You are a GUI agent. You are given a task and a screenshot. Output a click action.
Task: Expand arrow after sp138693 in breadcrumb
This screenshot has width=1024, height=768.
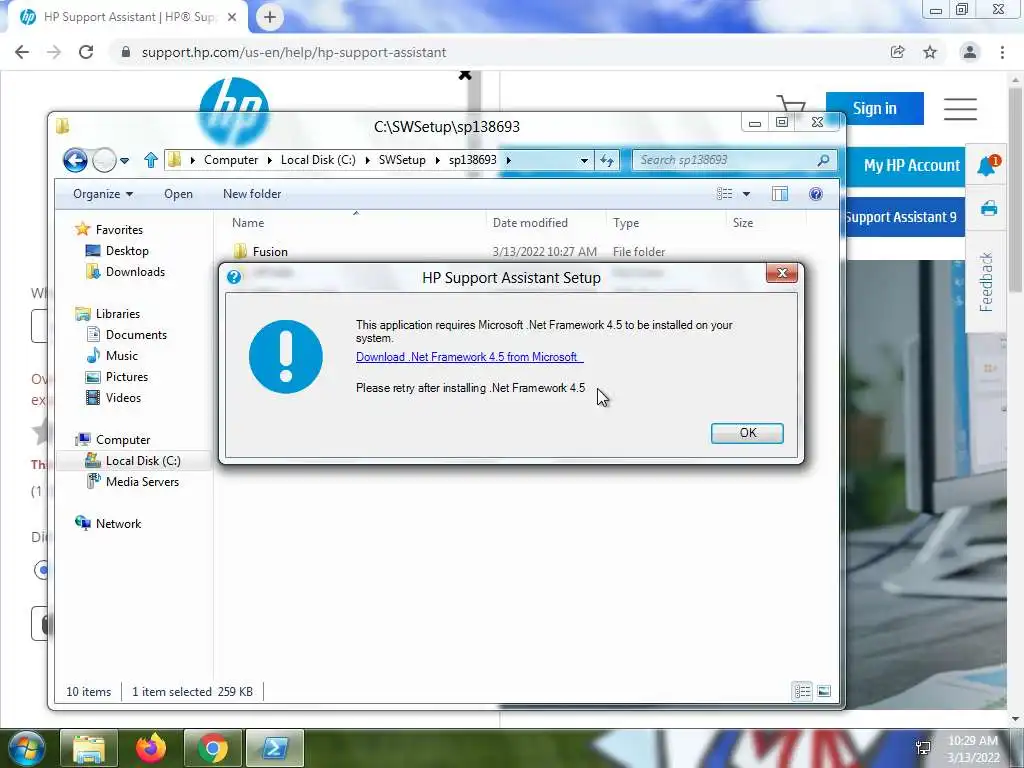click(508, 160)
